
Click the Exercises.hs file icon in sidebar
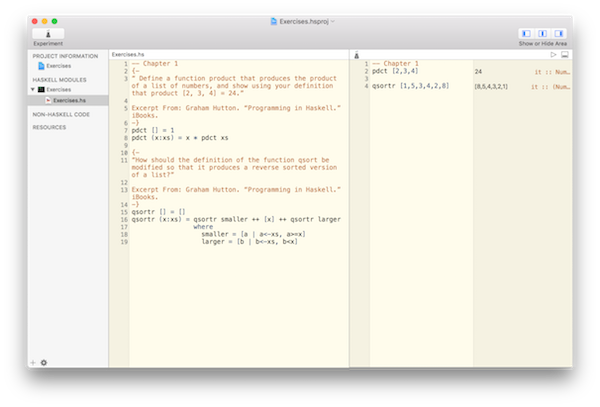[48, 100]
